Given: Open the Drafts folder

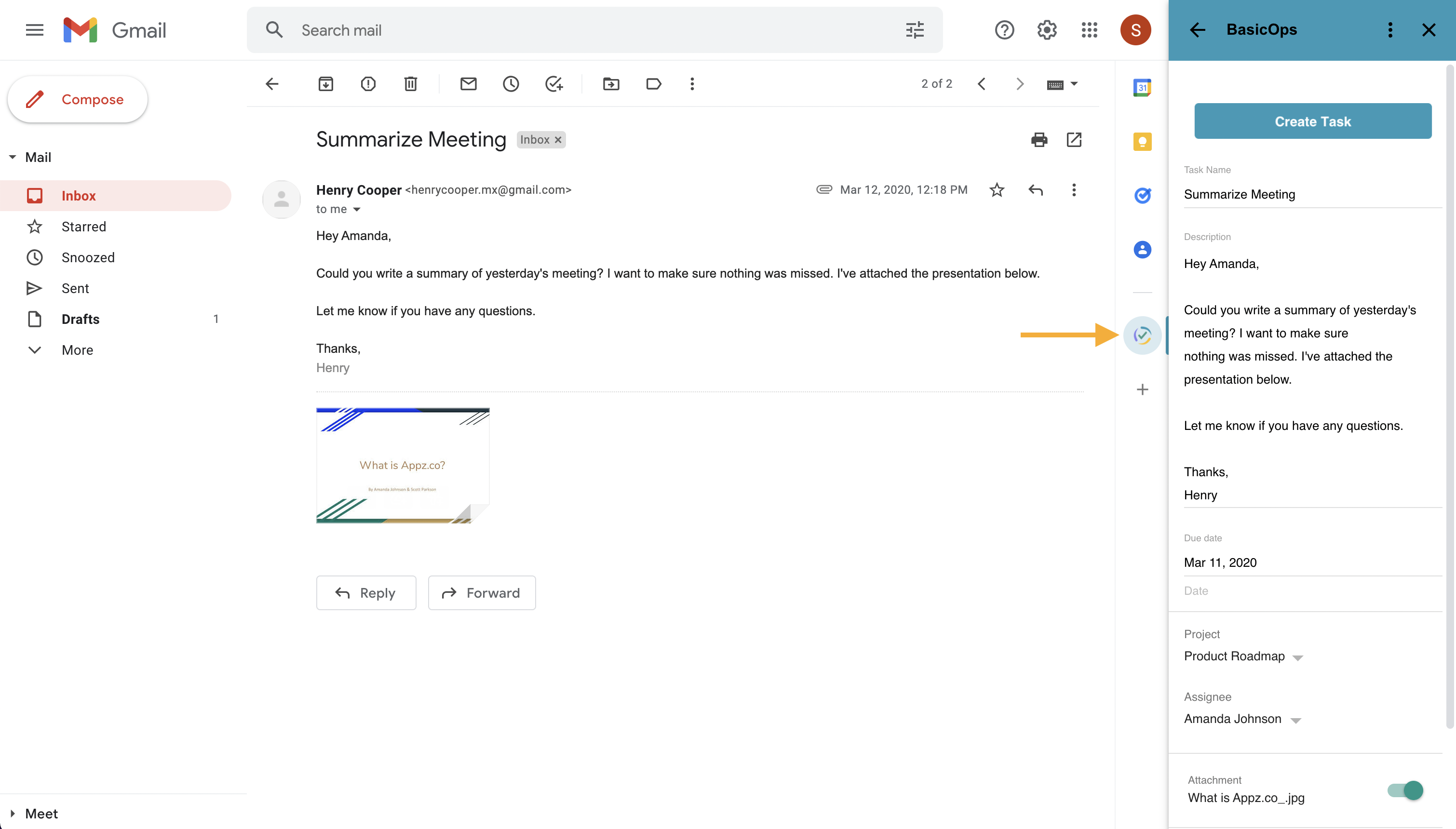Looking at the screenshot, I should click(x=81, y=319).
